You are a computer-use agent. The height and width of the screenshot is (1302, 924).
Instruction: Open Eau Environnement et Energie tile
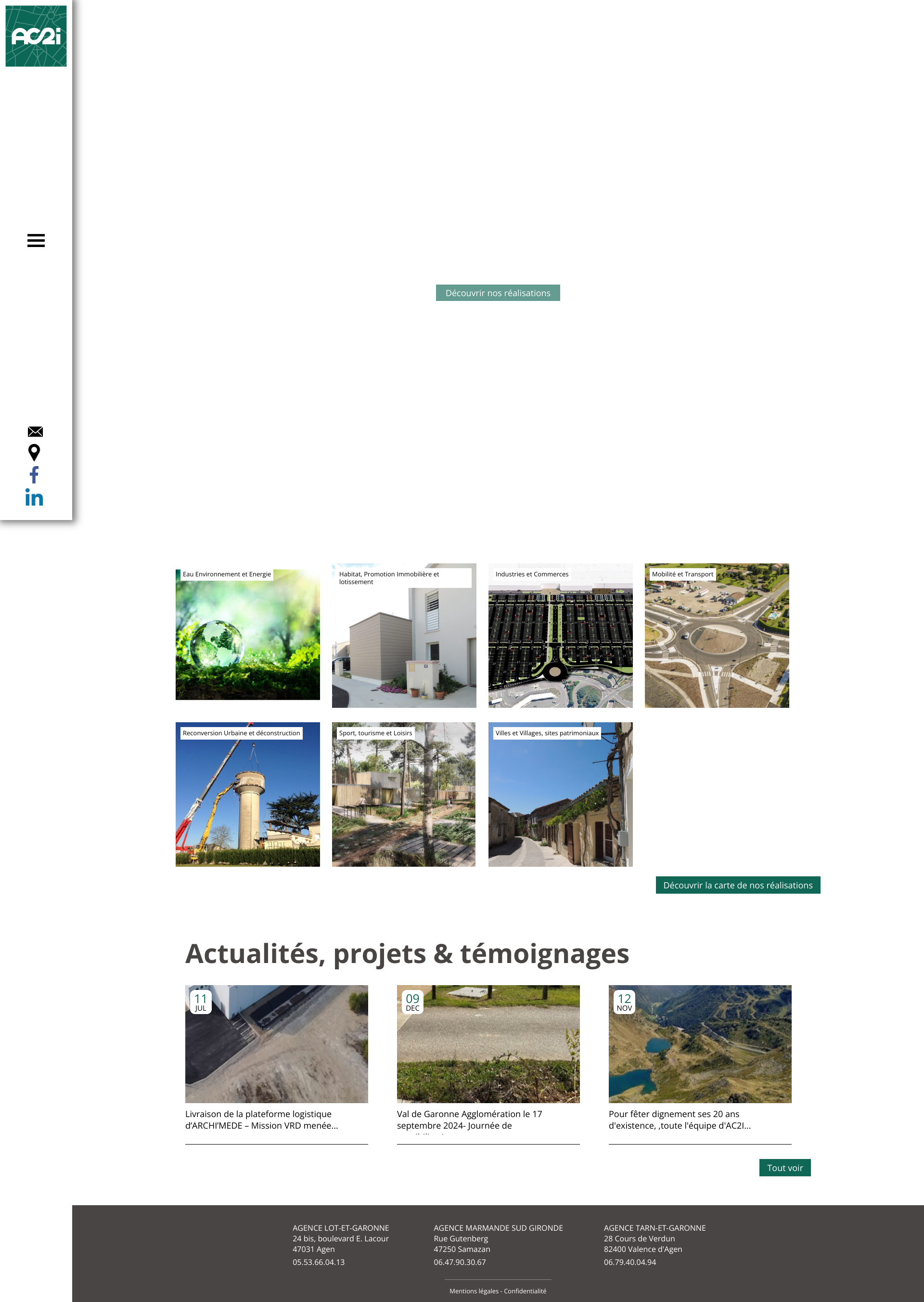coord(247,635)
